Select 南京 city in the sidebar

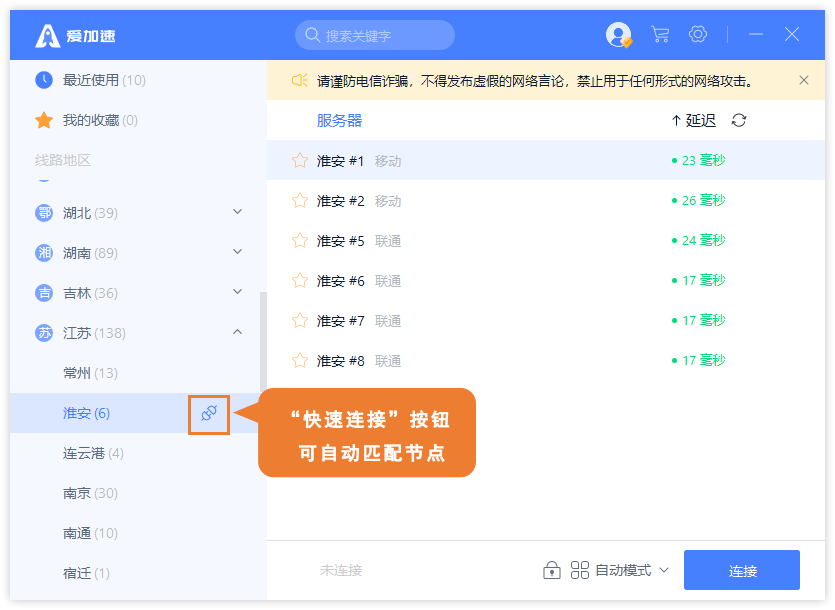(x=90, y=493)
